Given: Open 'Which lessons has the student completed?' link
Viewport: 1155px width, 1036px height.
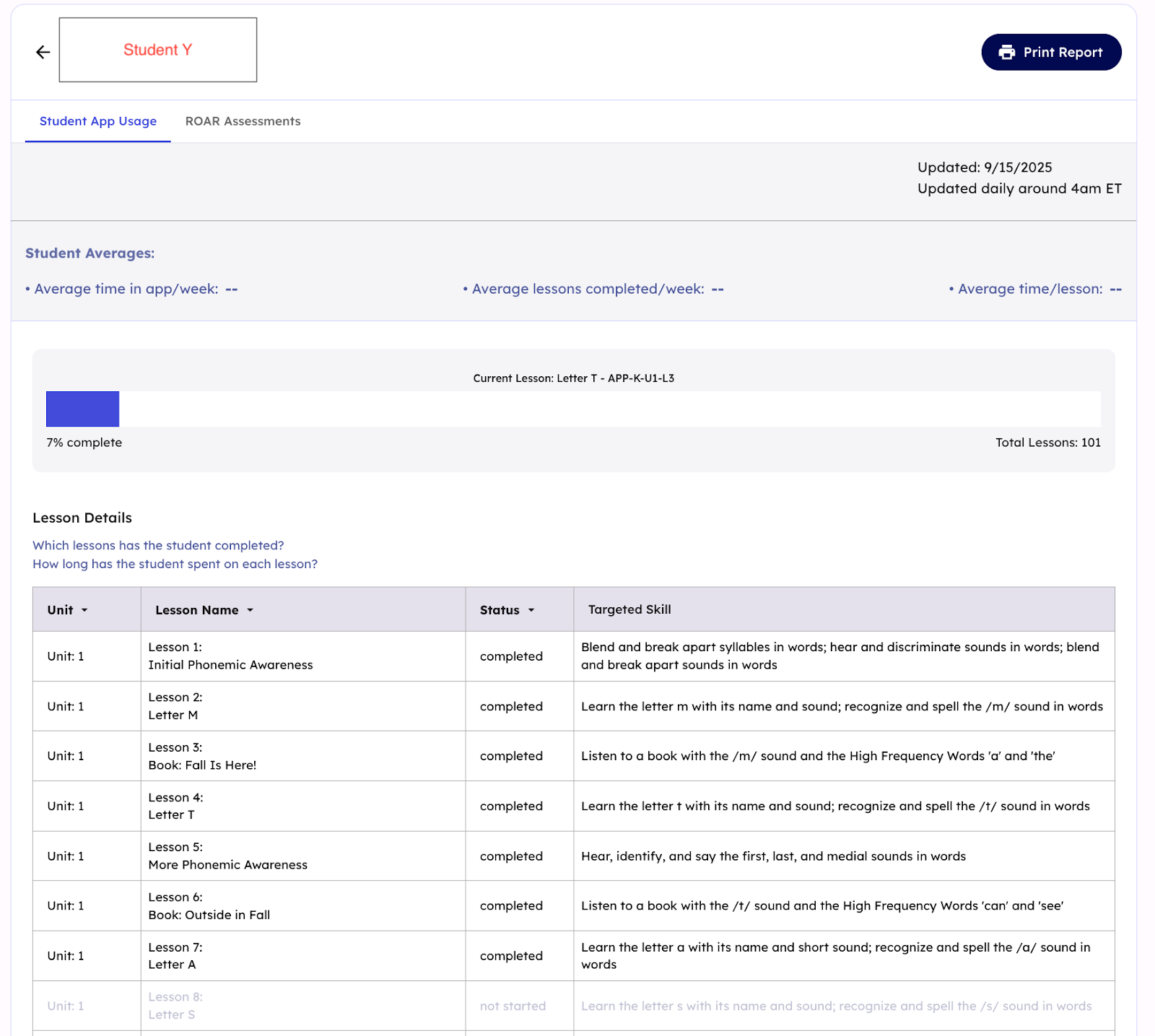Looking at the screenshot, I should tap(158, 545).
